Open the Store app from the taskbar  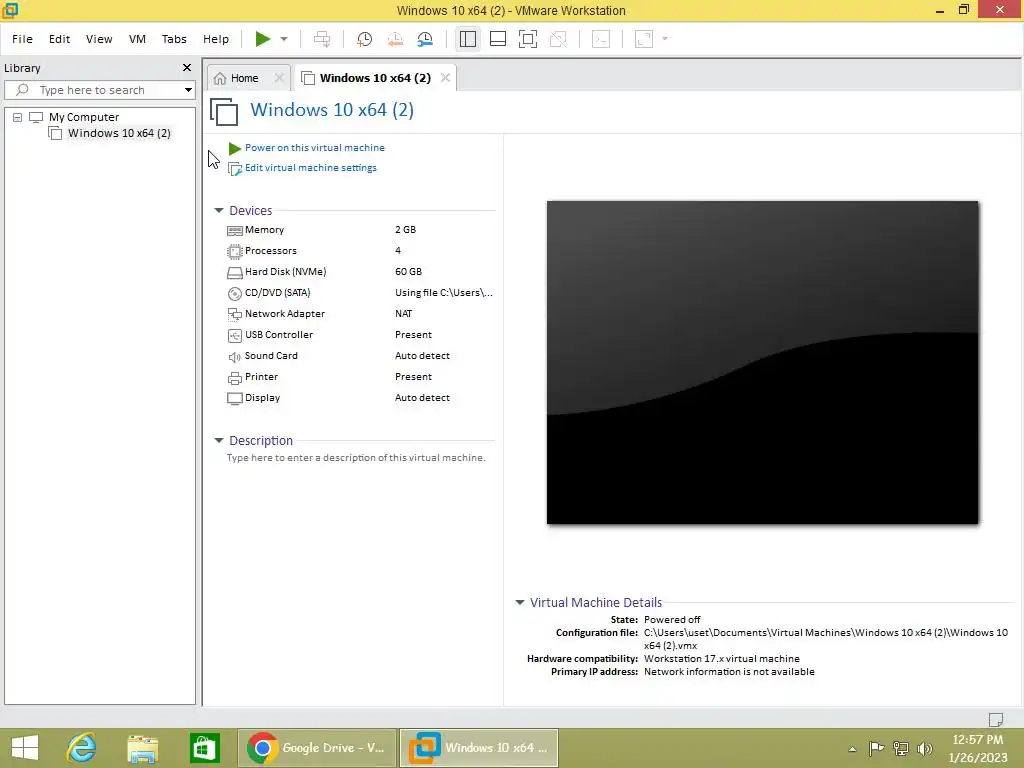click(x=204, y=748)
